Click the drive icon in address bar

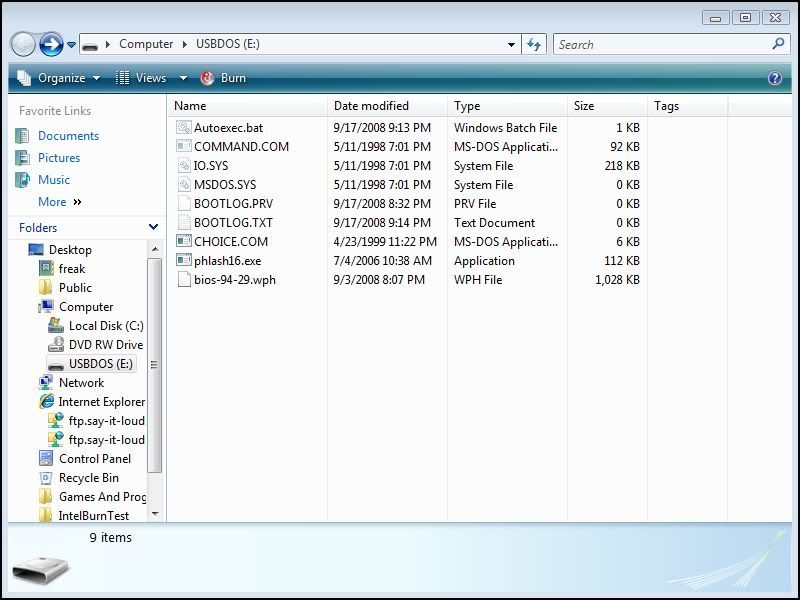click(90, 45)
